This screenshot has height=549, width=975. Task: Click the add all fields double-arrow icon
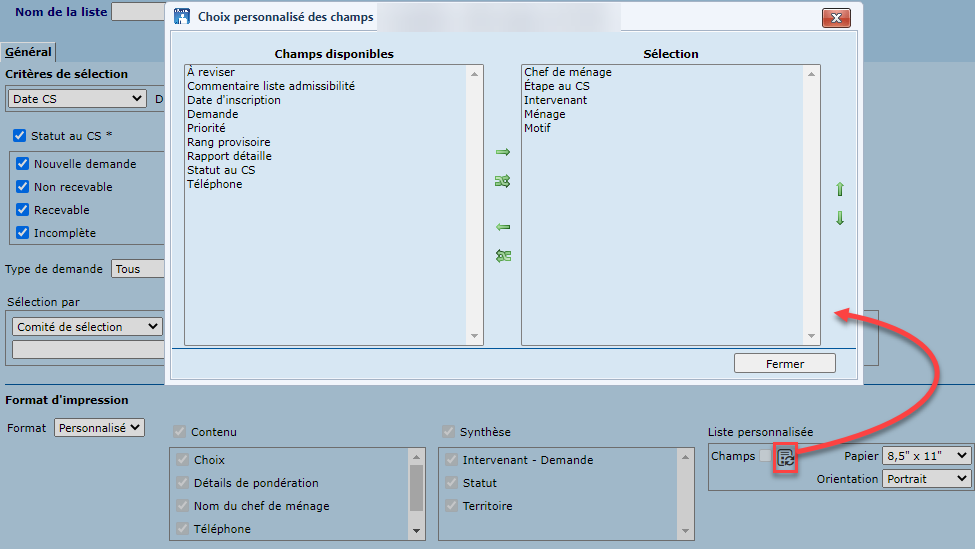(x=503, y=181)
